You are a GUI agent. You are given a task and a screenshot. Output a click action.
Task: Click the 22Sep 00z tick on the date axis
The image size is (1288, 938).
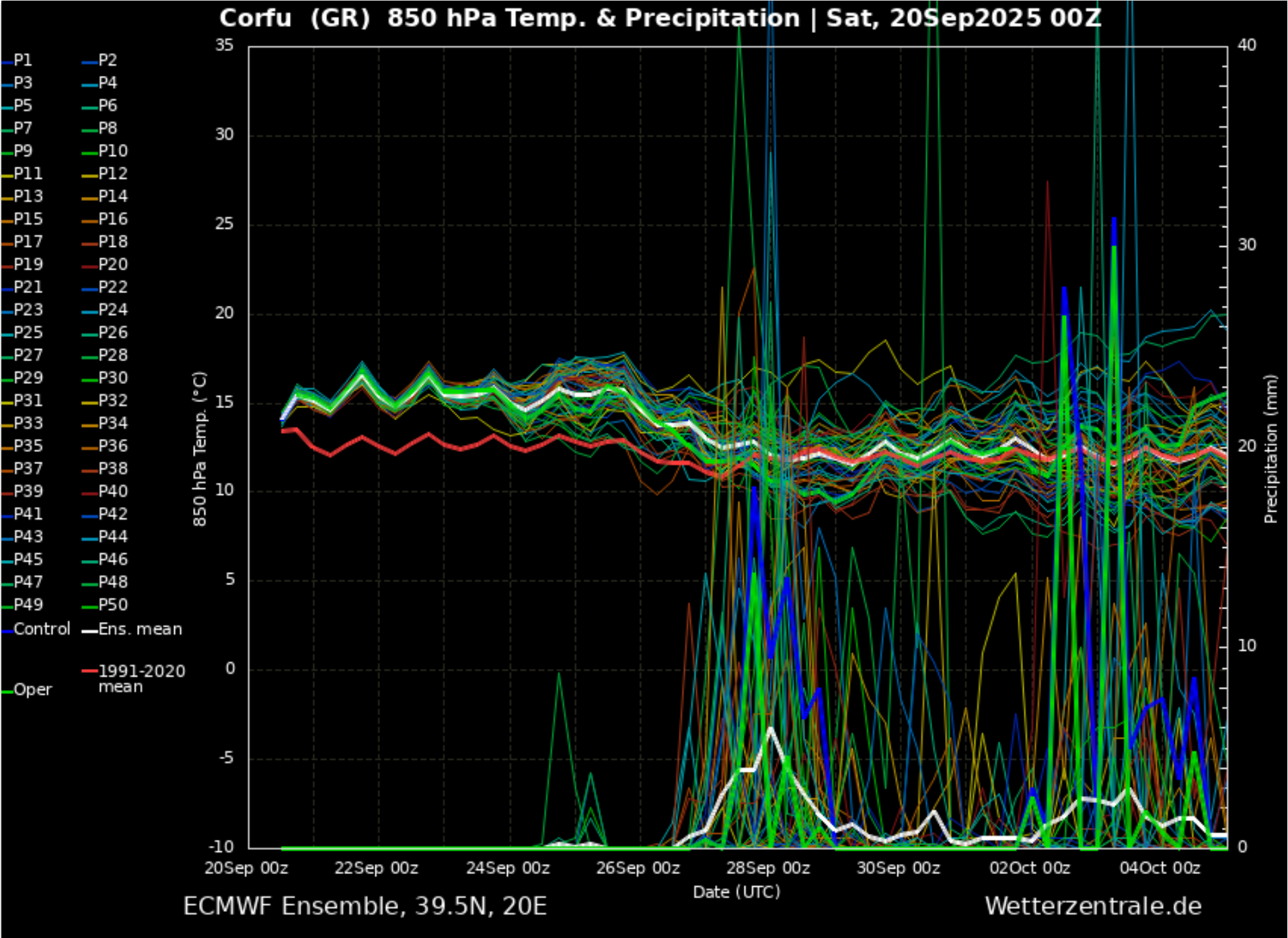coord(376,868)
